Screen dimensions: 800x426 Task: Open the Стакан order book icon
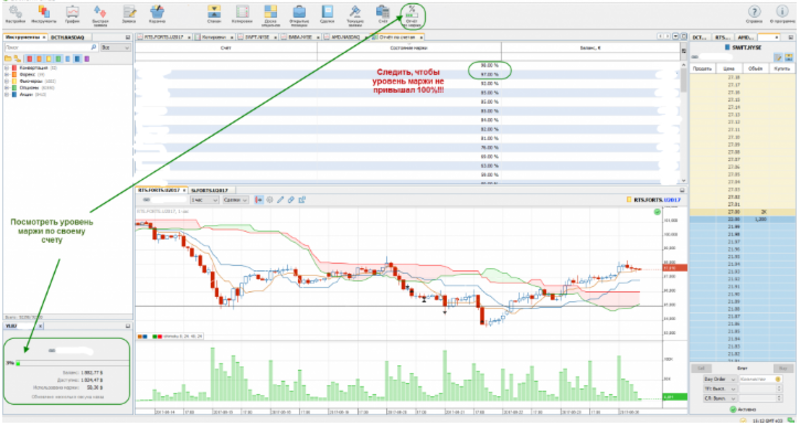point(214,12)
